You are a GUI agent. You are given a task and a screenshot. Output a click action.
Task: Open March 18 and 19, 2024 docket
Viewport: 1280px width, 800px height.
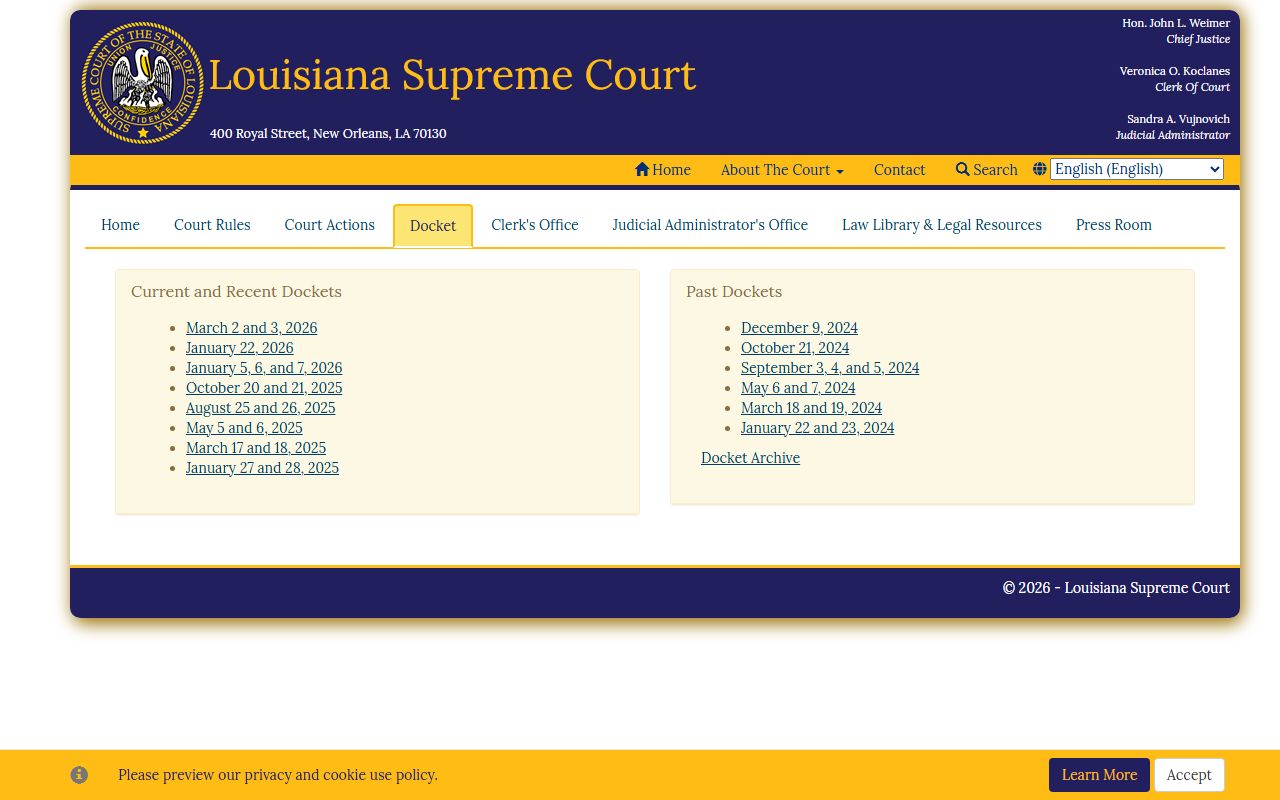coord(811,408)
